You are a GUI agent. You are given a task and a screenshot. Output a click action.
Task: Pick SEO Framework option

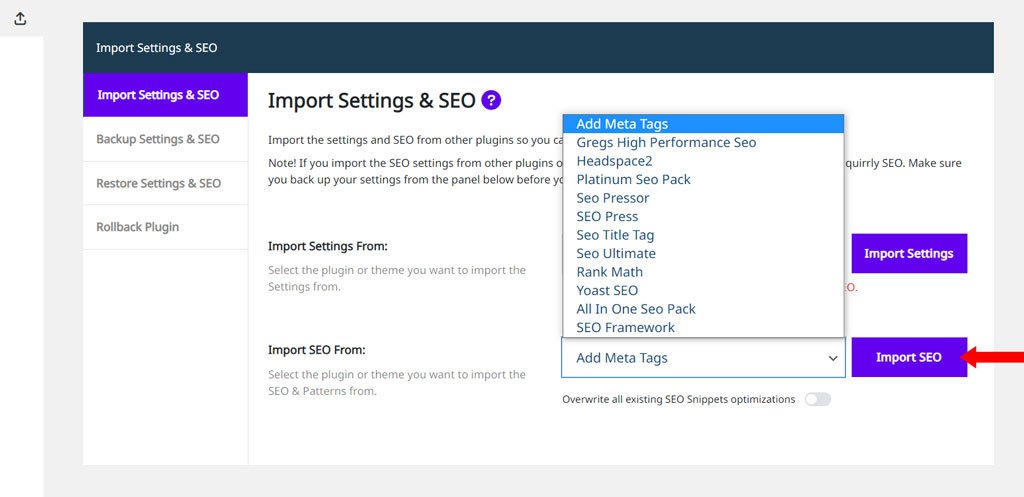coord(703,327)
